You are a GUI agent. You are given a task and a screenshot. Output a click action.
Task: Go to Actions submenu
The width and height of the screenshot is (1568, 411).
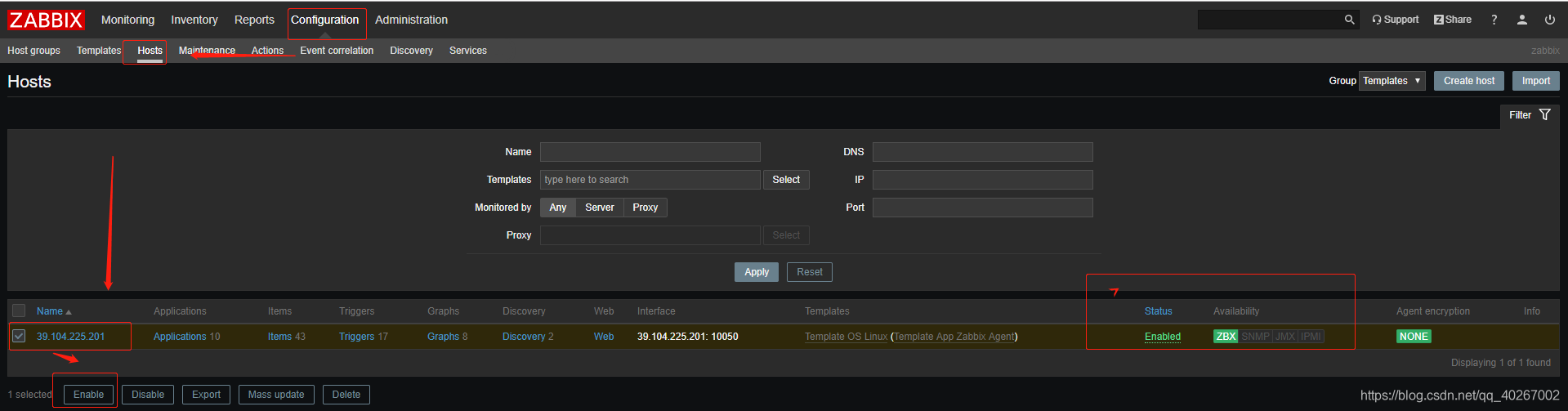coord(267,51)
